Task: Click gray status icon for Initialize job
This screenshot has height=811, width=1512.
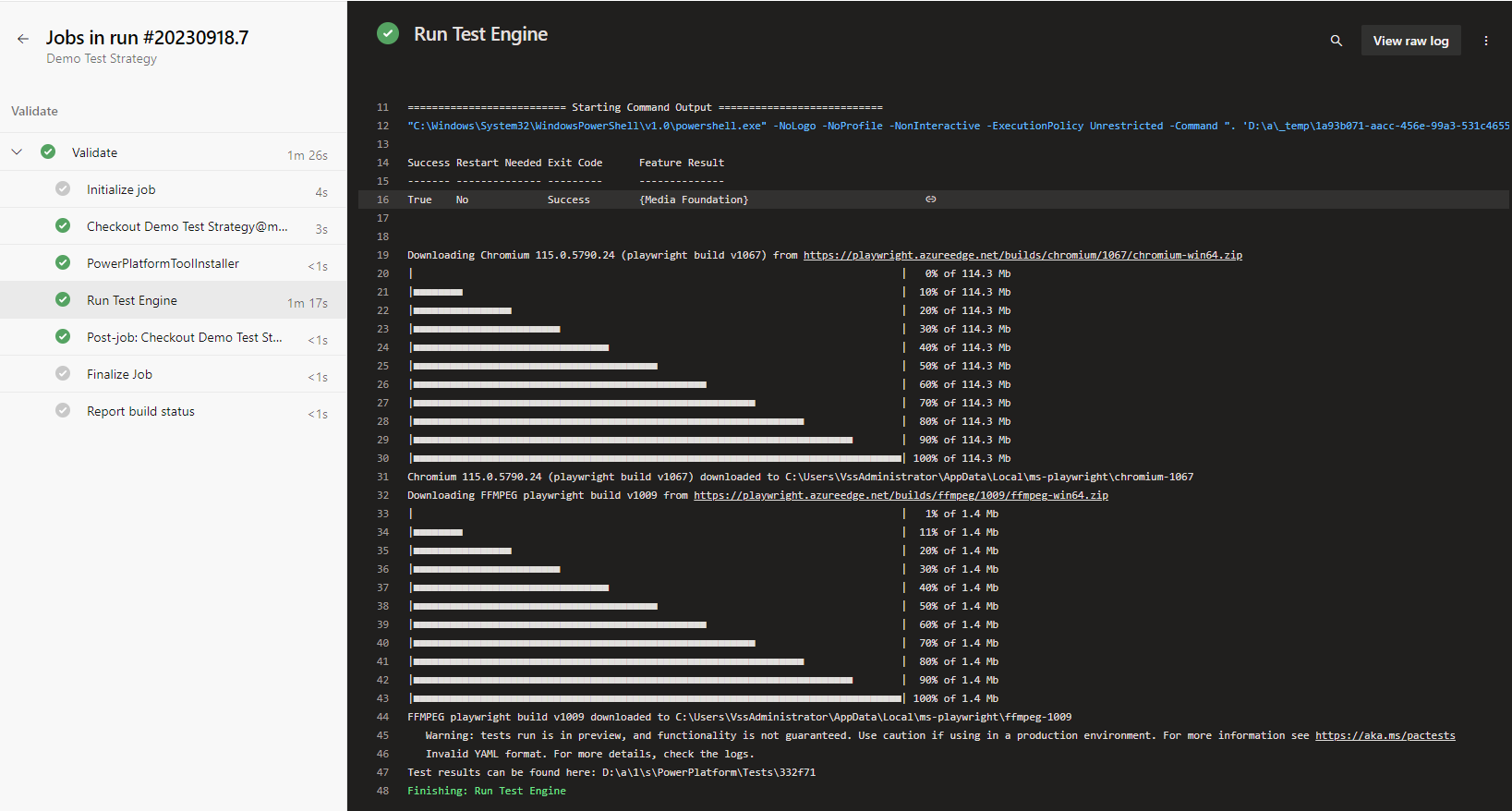Action: click(x=63, y=188)
